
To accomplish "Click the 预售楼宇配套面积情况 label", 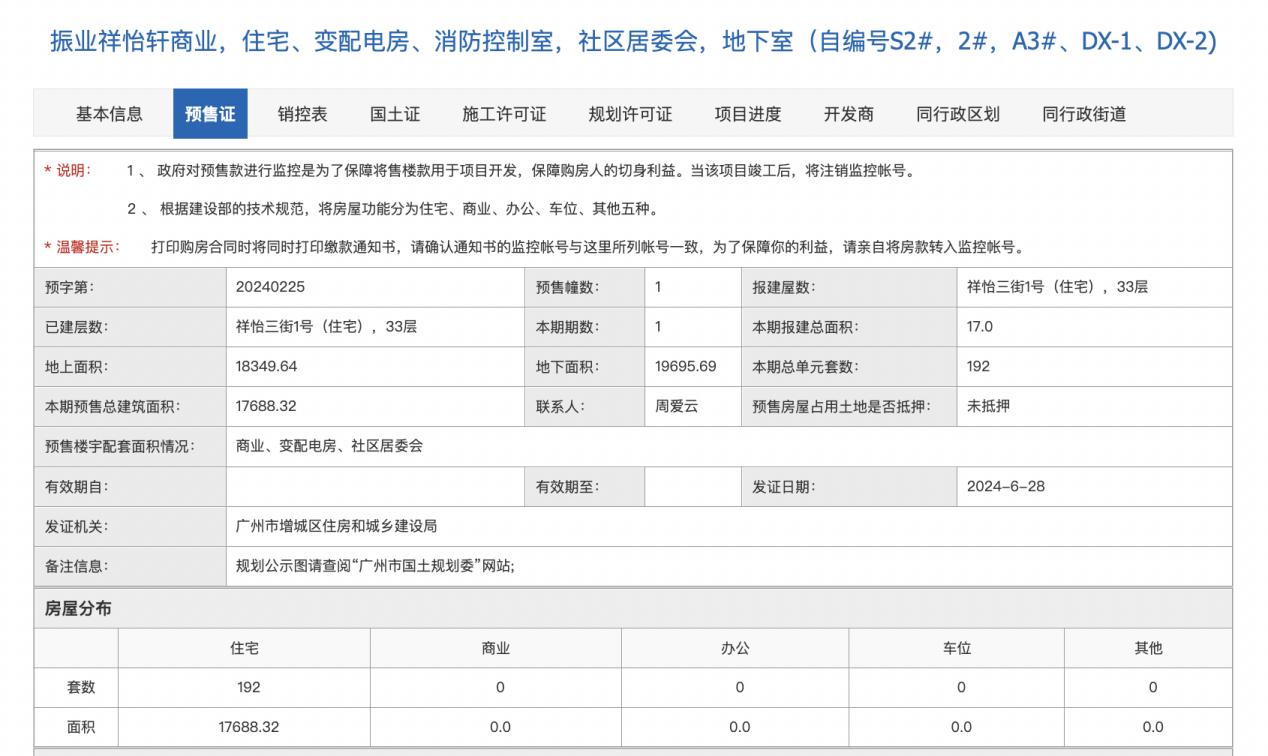I will tap(120, 447).
